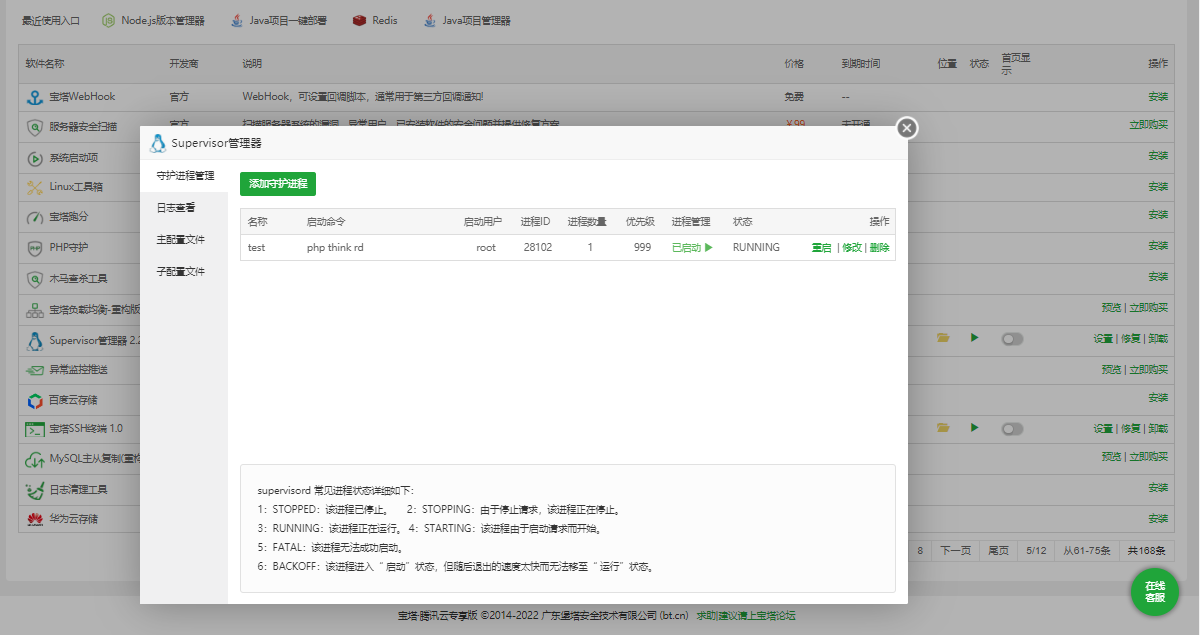Click the 共168条 total count

click(1146, 551)
